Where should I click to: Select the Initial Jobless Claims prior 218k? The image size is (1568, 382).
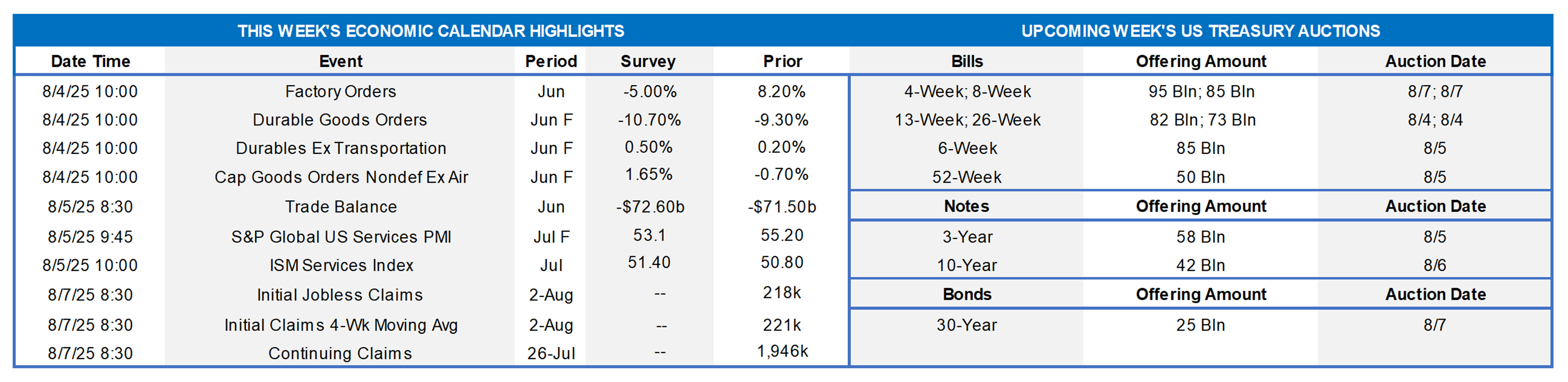coord(782,292)
